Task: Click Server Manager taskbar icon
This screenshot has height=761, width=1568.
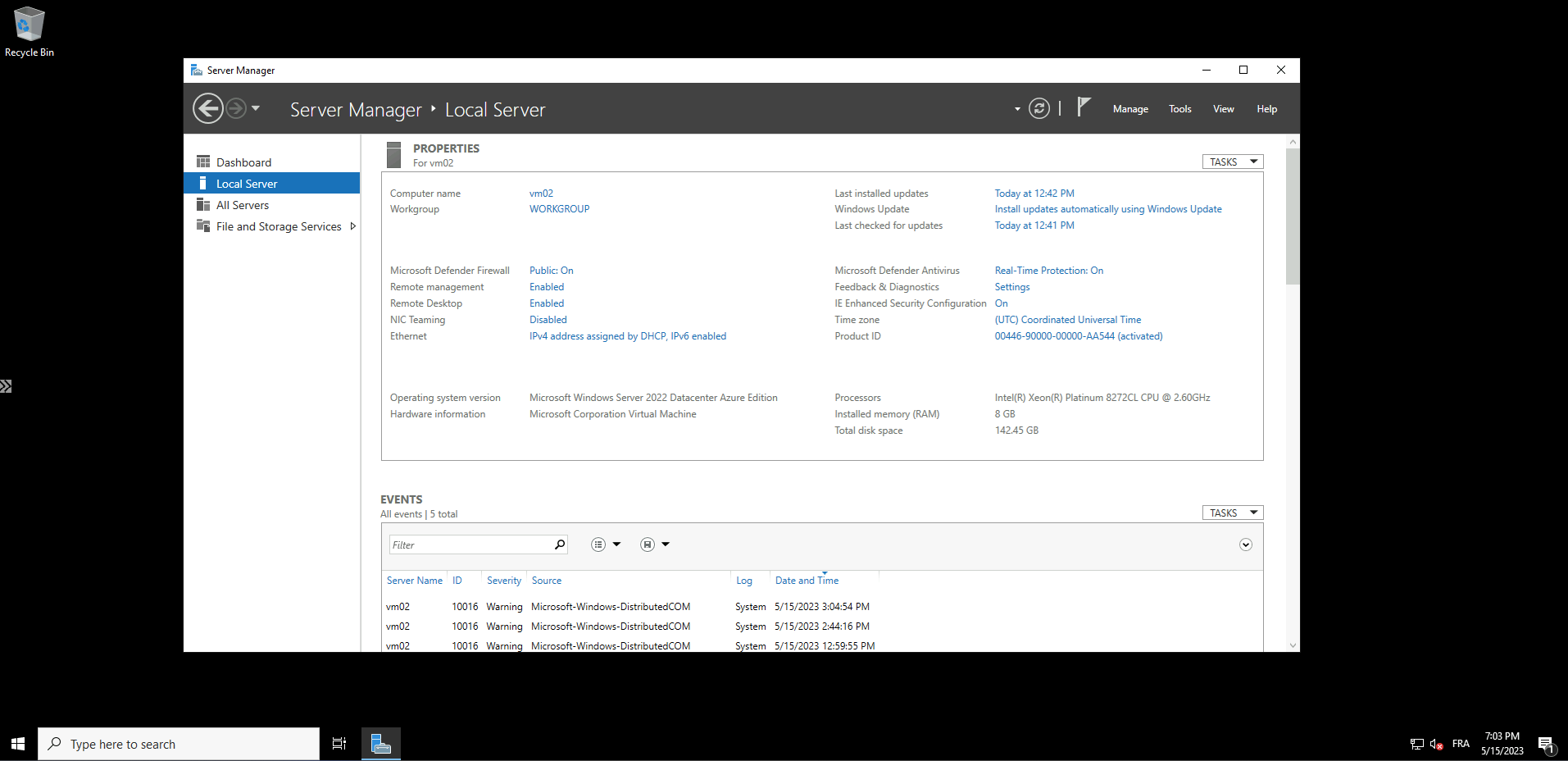Action: coord(381,744)
